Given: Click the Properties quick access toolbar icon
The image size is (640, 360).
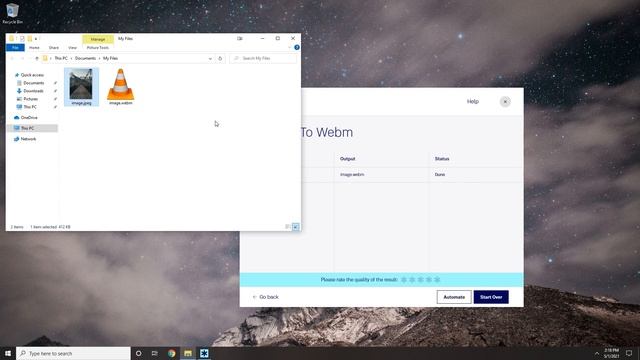Looking at the screenshot, I should point(22,38).
